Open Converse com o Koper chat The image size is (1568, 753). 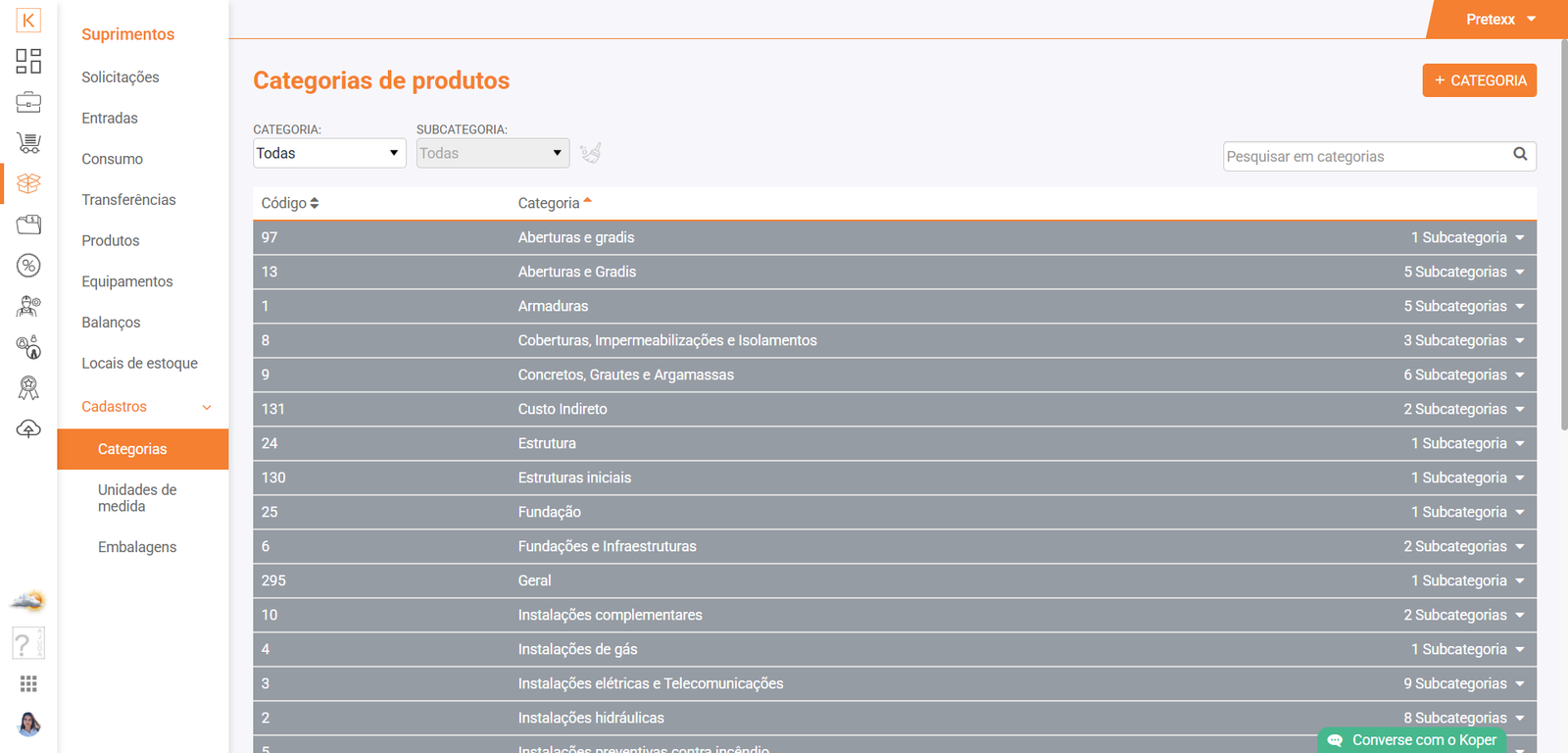[x=1412, y=740]
